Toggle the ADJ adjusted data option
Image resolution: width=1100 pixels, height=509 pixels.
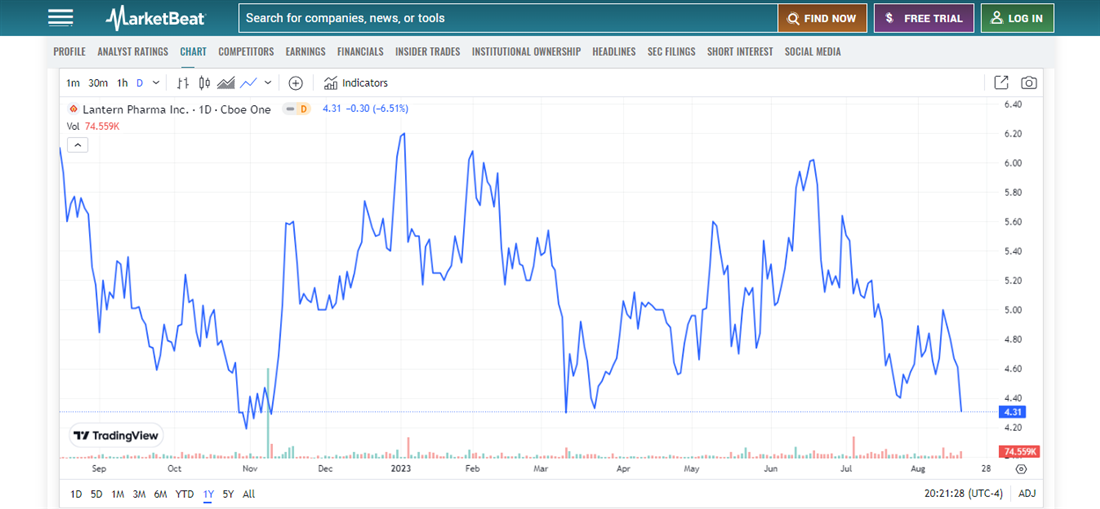click(1027, 494)
